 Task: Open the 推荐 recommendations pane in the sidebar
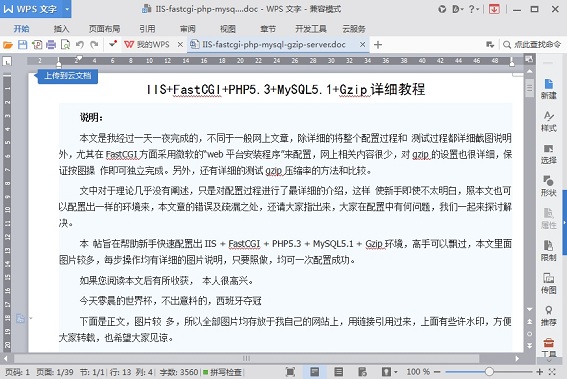pos(549,315)
